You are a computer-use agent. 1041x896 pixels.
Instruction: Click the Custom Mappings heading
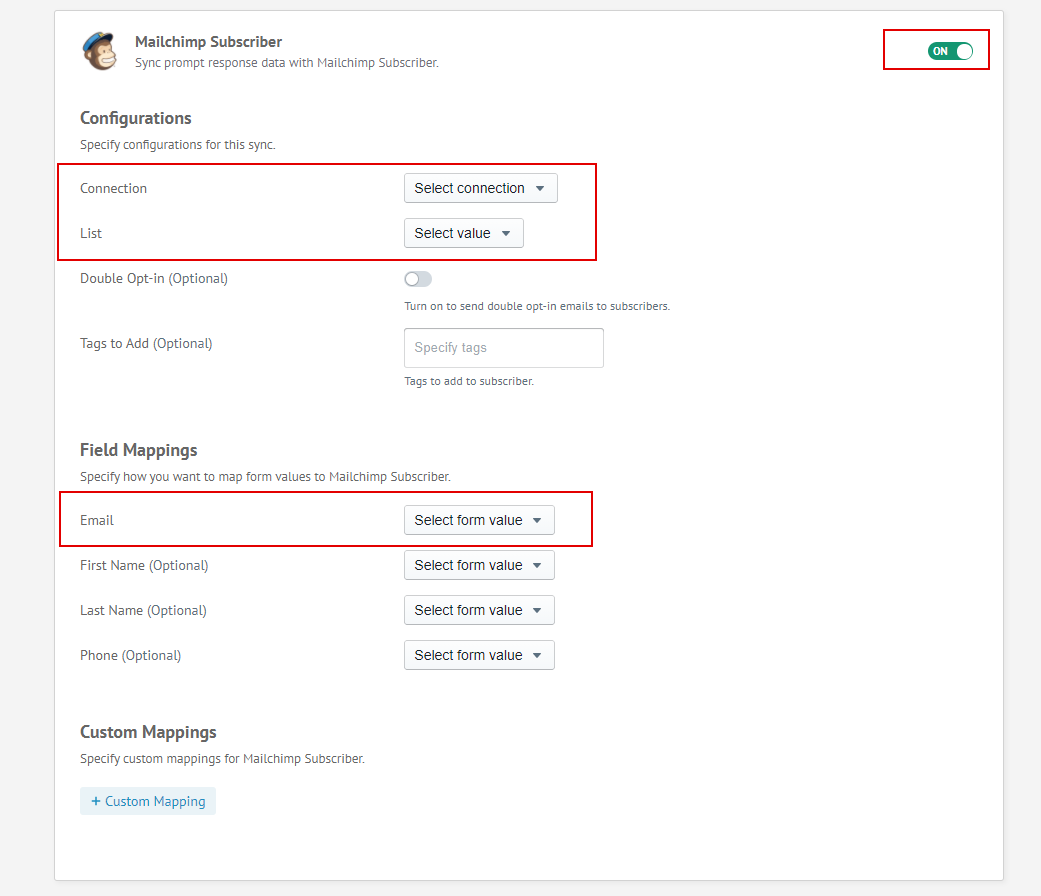(148, 732)
